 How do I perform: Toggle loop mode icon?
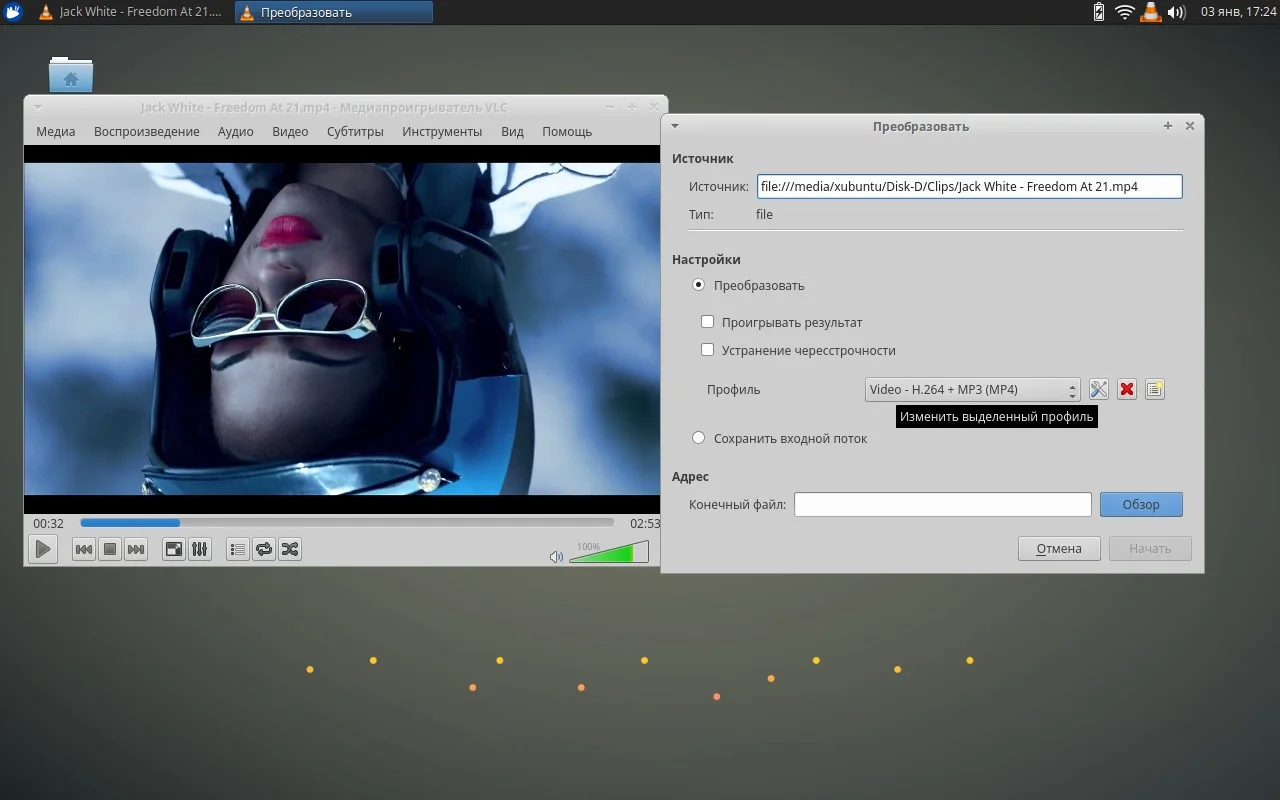point(264,549)
